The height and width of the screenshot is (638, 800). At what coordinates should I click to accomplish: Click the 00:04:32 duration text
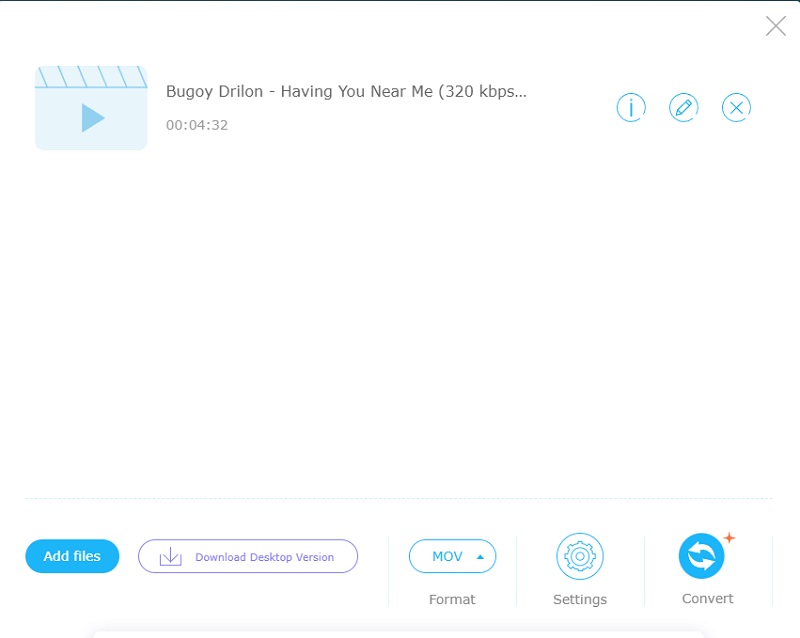[x=197, y=125]
